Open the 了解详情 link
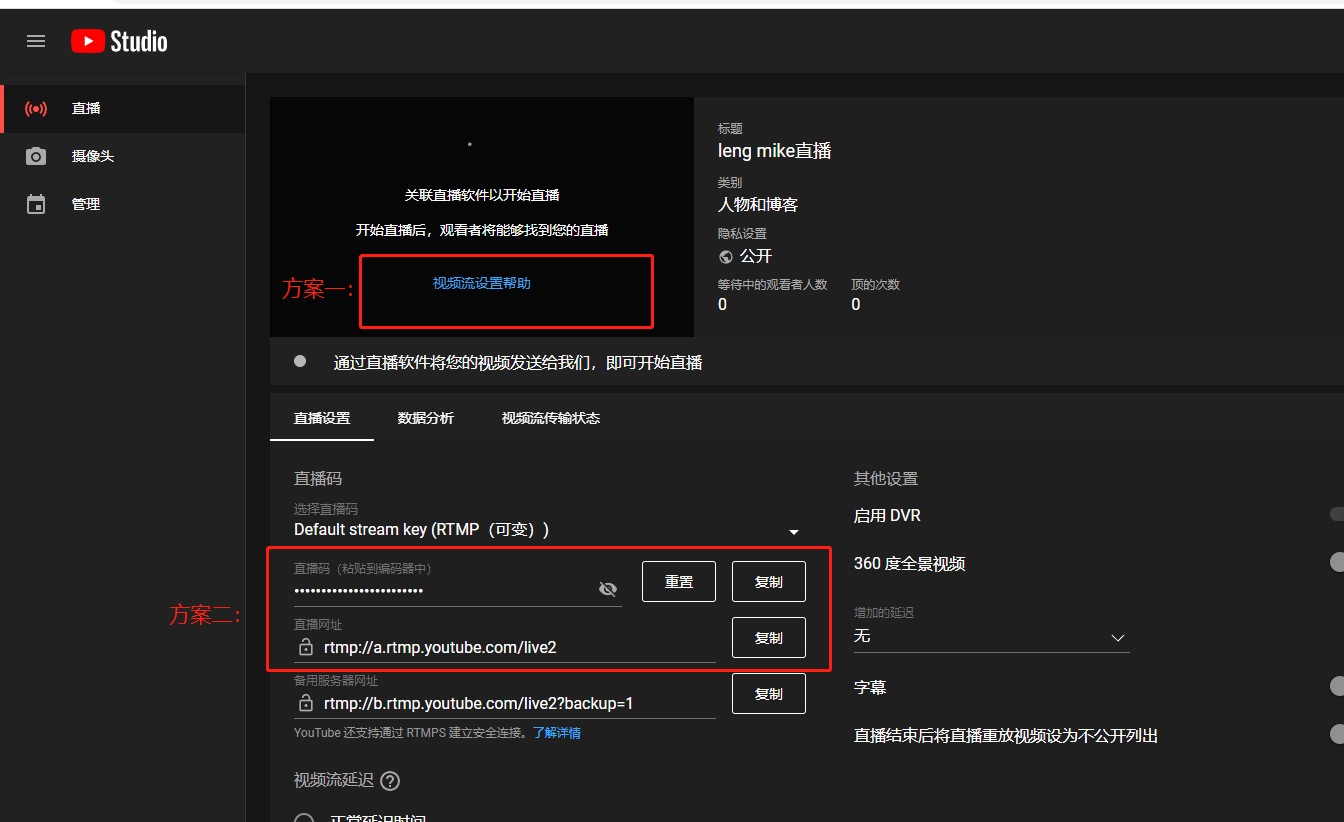The height and width of the screenshot is (822, 1344). coord(557,733)
